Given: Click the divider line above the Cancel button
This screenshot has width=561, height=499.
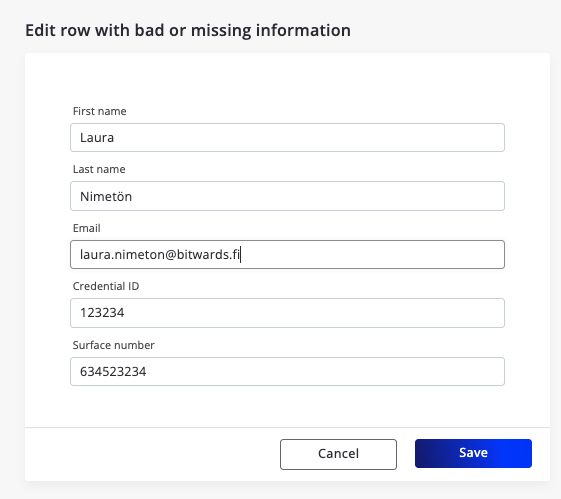Looking at the screenshot, I should pos(287,427).
